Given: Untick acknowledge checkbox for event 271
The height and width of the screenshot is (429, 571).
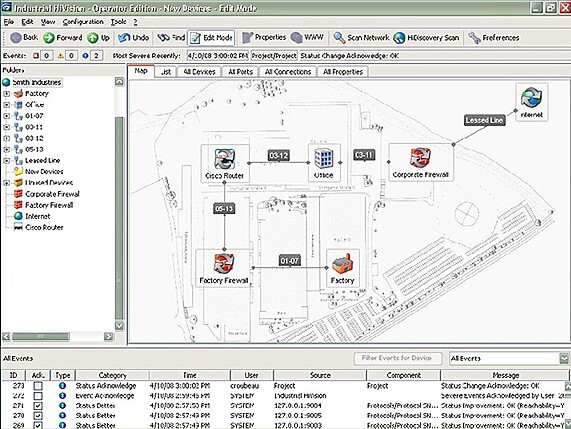Looking at the screenshot, I should (x=38, y=406).
